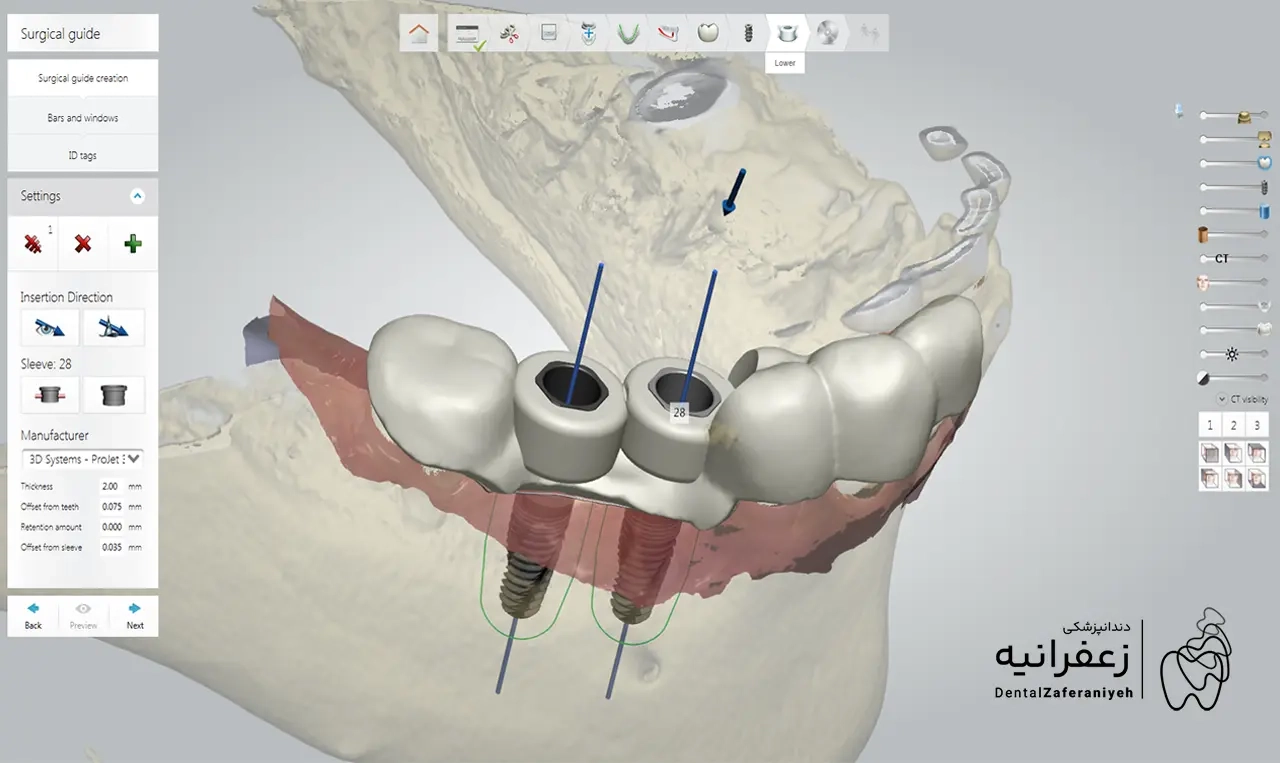
Task: Select bottom-left cube view icon
Action: pyautogui.click(x=1210, y=478)
